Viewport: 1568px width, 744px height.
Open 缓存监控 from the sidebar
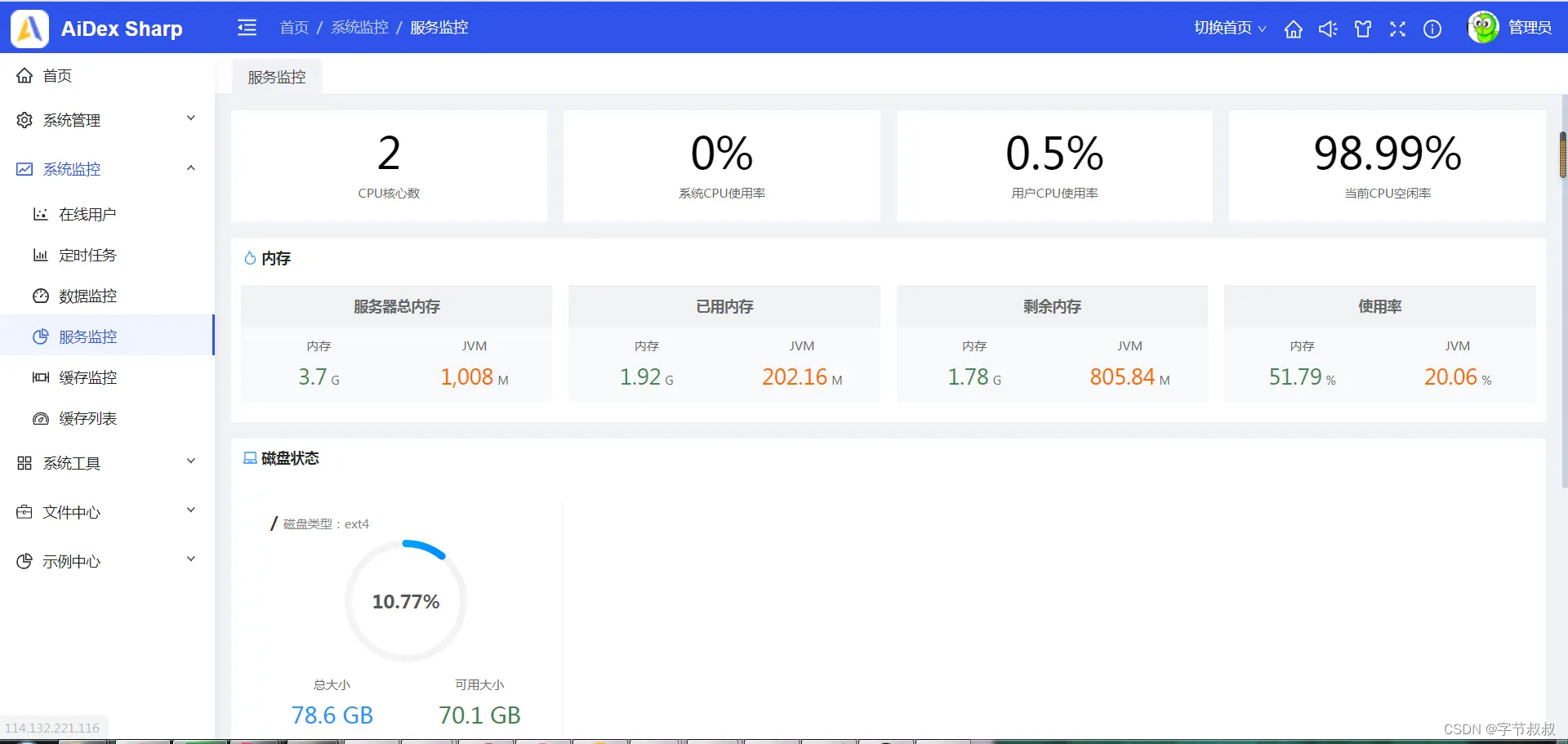click(x=107, y=377)
